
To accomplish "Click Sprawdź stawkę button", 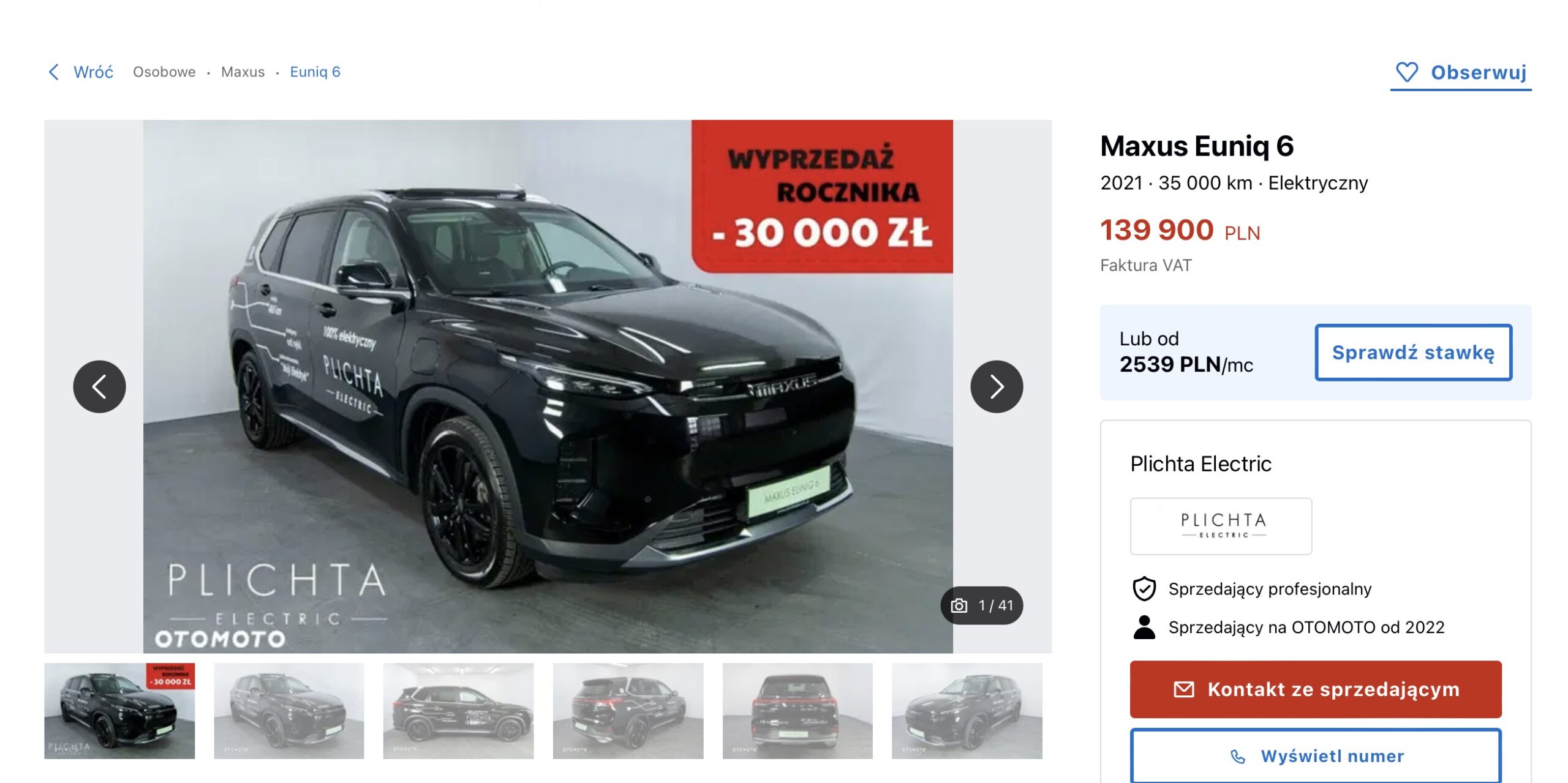I will point(1413,353).
